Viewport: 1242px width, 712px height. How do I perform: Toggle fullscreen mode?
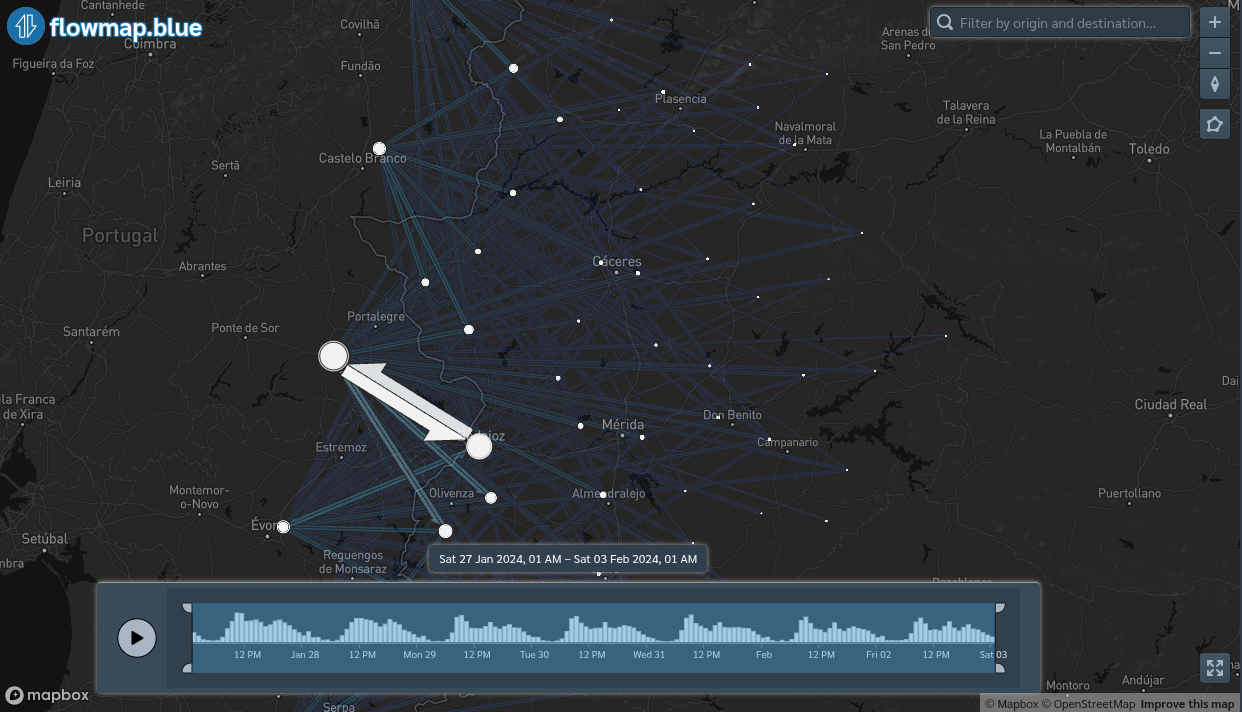[1215, 668]
